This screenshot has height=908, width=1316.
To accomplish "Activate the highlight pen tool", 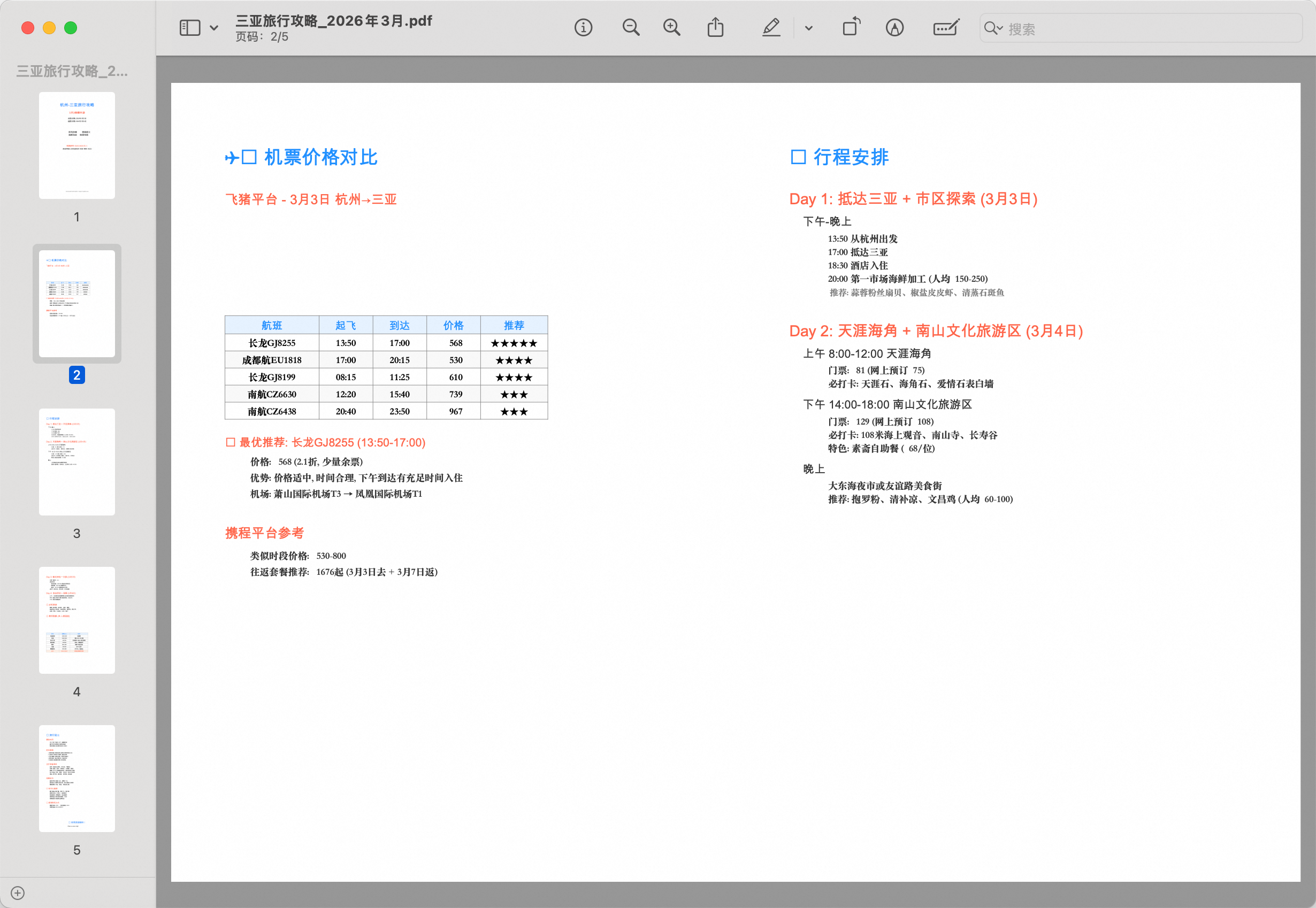I will (771, 27).
